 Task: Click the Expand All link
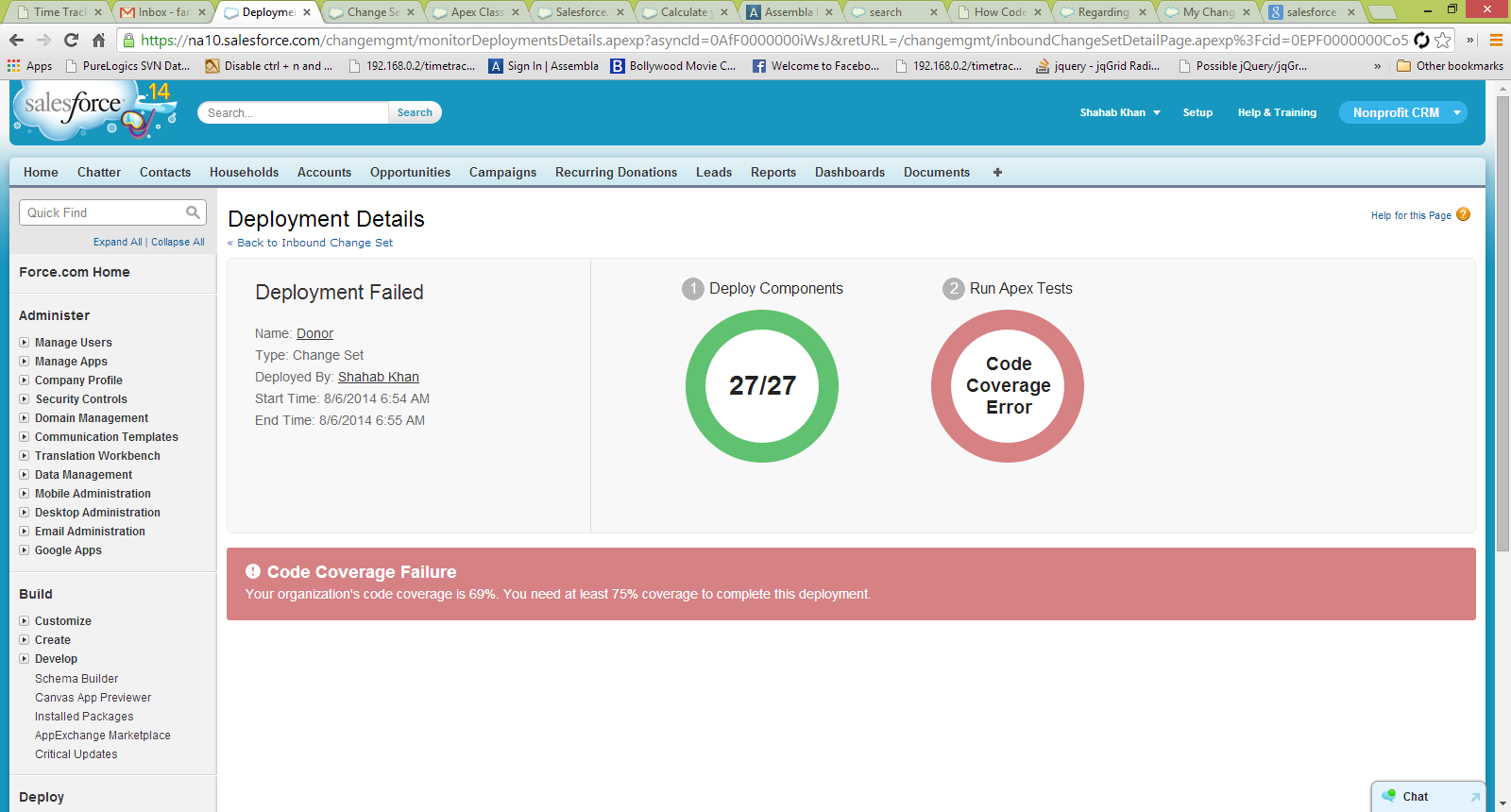(x=117, y=242)
